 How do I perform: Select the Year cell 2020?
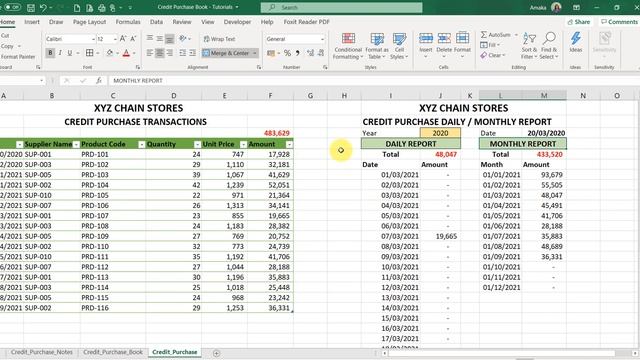(440, 133)
